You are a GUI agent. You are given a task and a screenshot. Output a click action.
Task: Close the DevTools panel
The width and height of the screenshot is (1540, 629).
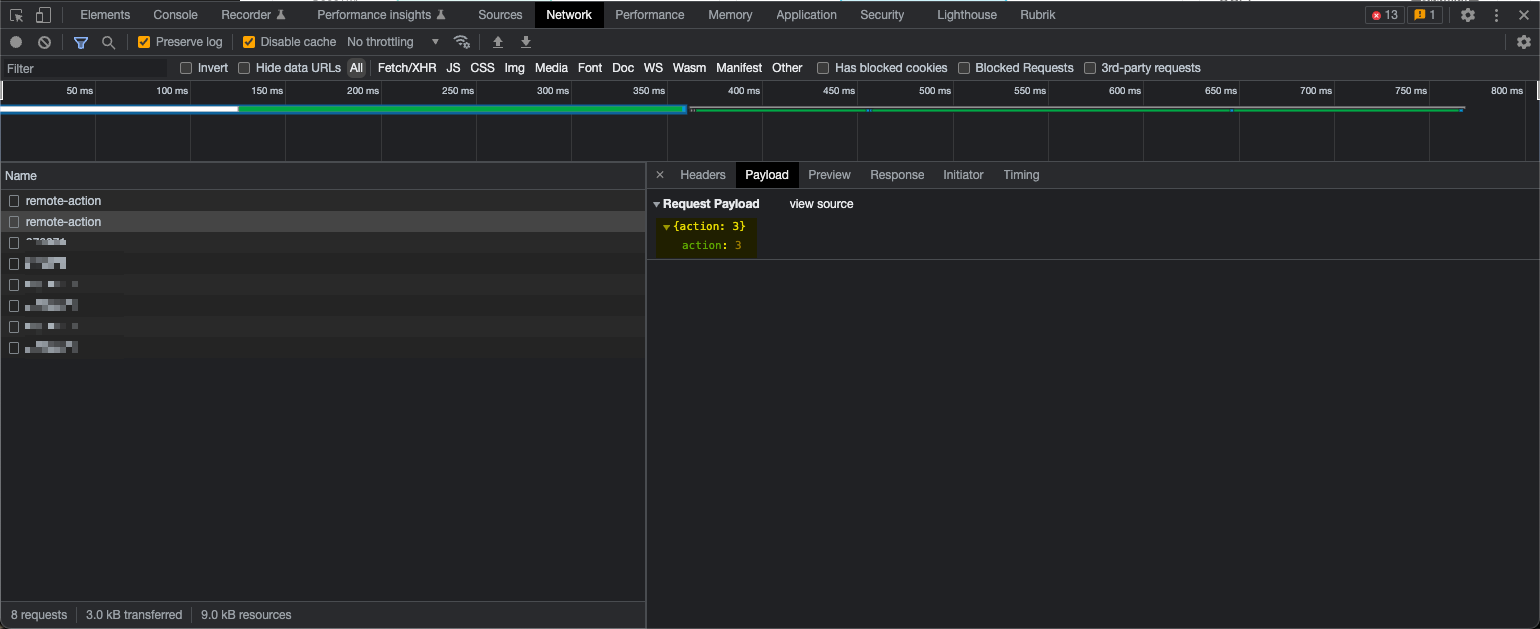1524,15
